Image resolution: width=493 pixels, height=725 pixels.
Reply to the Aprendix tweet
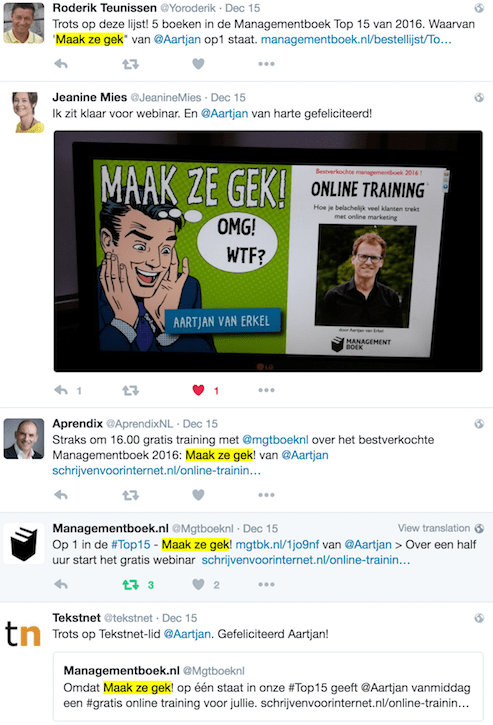[x=61, y=495]
